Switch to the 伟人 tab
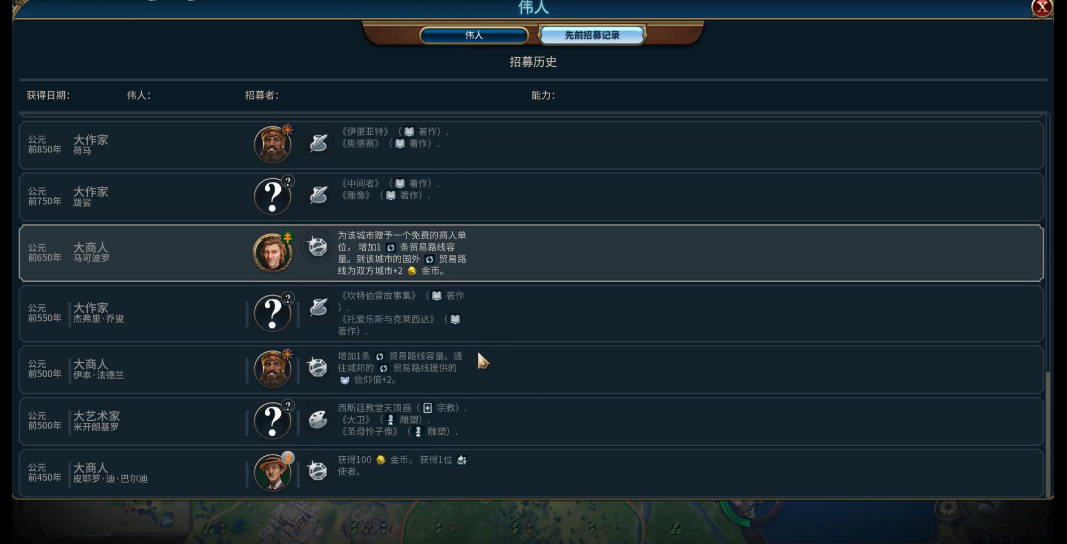This screenshot has height=544, width=1067. [x=474, y=35]
